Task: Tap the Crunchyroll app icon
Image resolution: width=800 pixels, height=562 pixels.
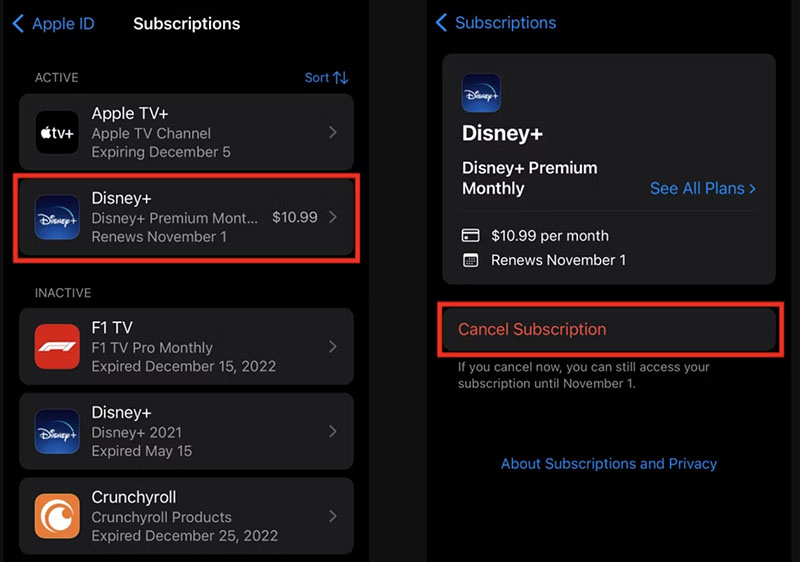Action: [57, 517]
